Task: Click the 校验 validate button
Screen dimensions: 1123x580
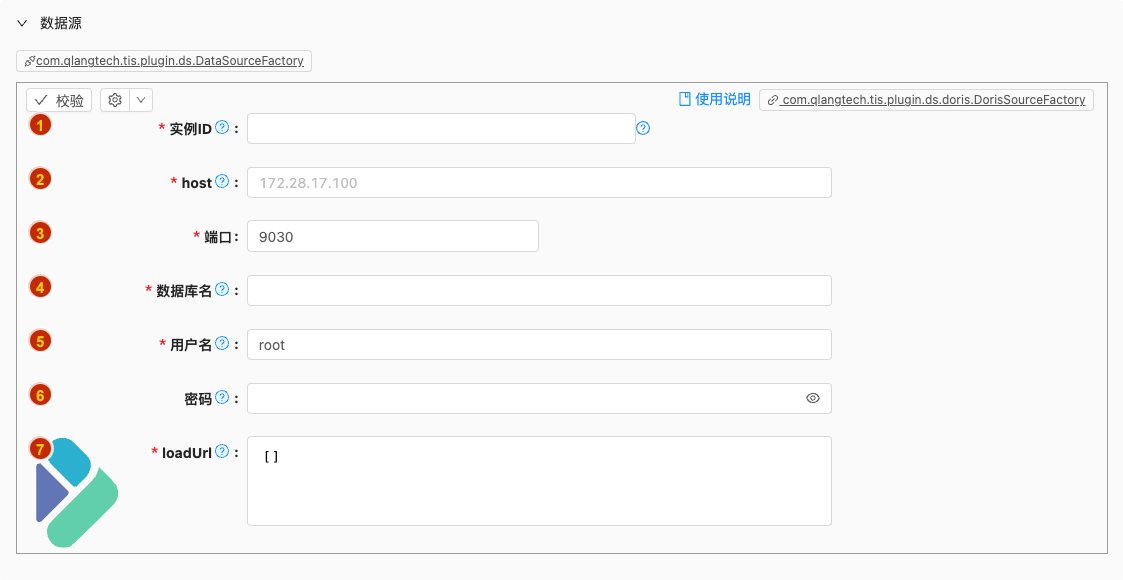Action: tap(59, 100)
